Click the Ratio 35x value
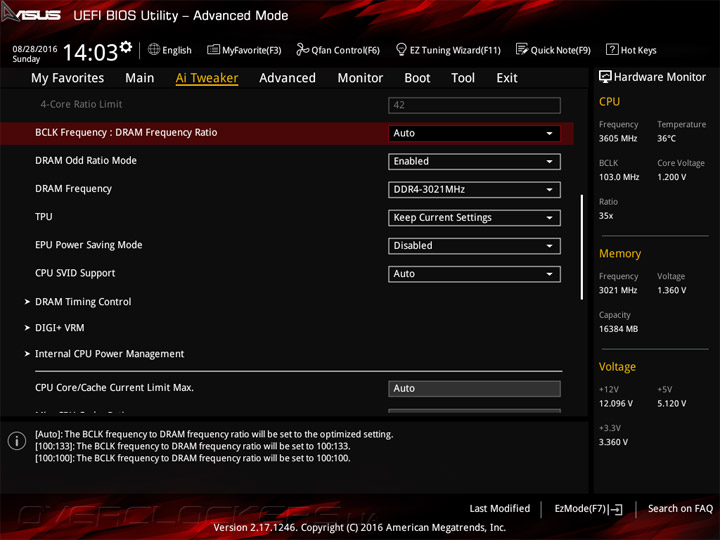720x540 pixels. (x=606, y=216)
